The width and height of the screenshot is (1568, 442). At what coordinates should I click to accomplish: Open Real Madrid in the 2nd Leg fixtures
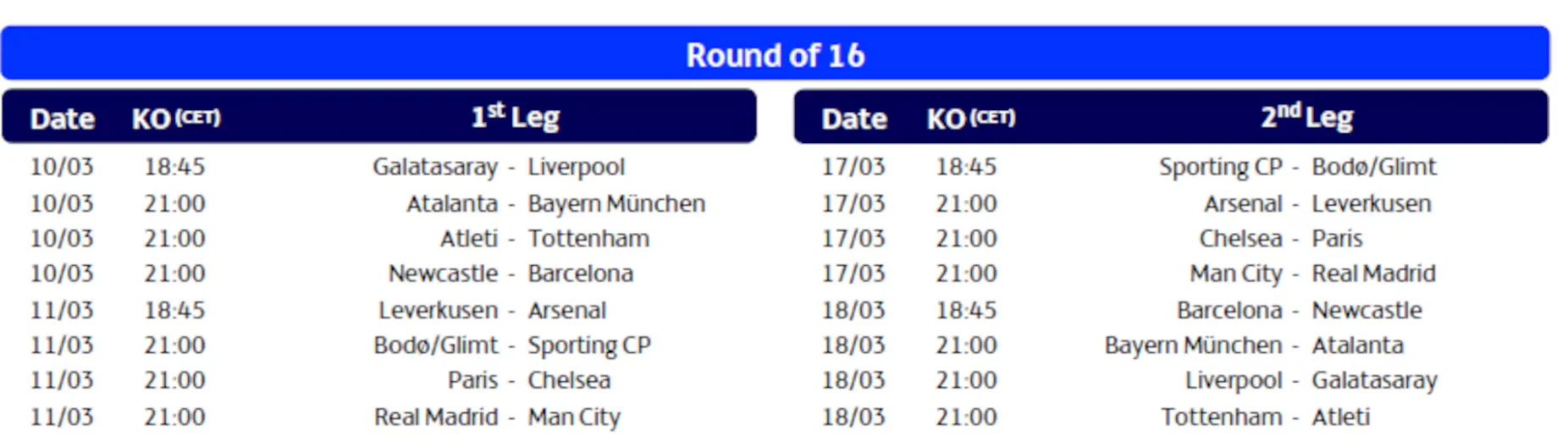tap(1373, 273)
